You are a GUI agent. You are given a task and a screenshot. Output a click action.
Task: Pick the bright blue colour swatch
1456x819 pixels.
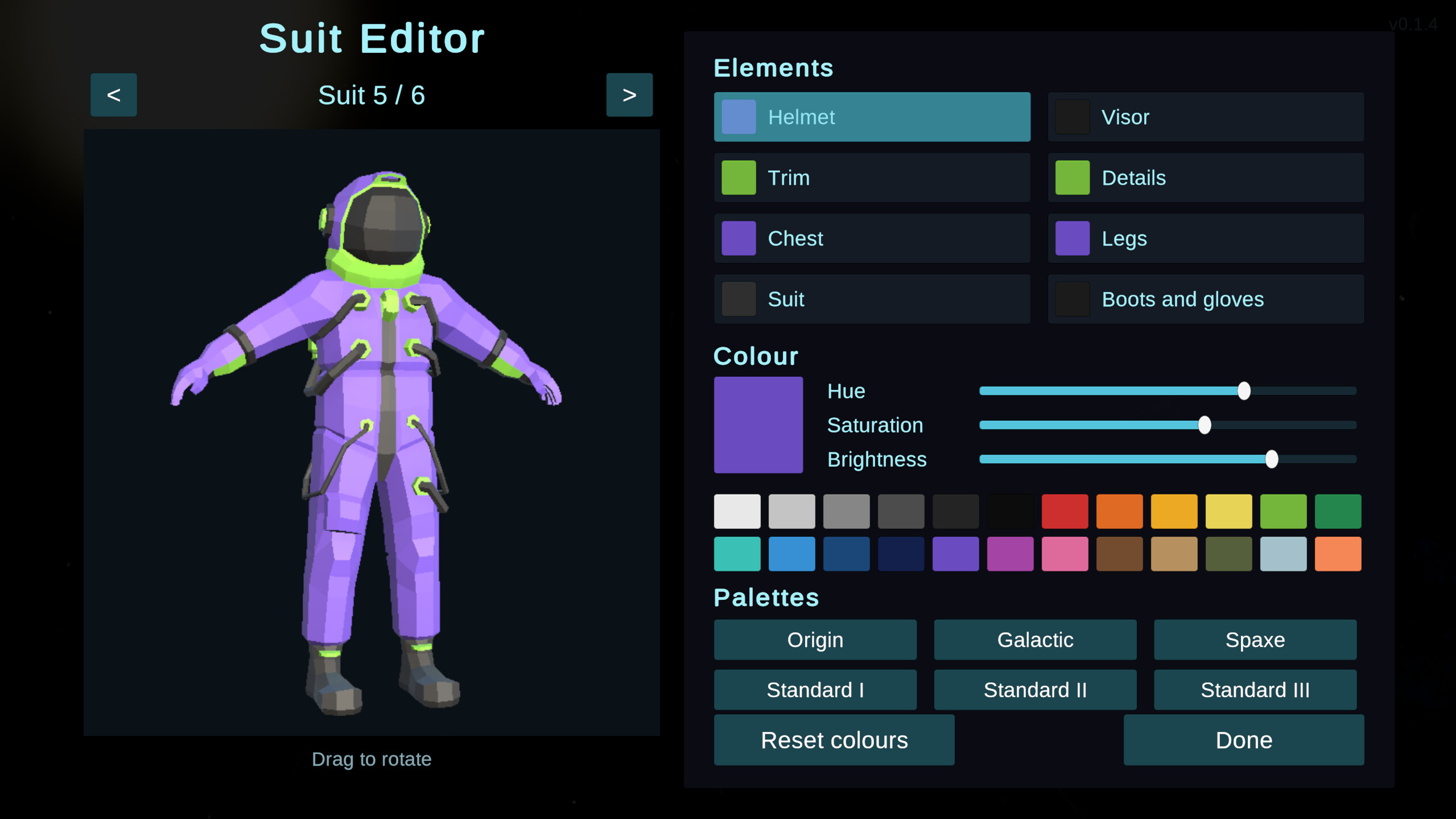[791, 553]
